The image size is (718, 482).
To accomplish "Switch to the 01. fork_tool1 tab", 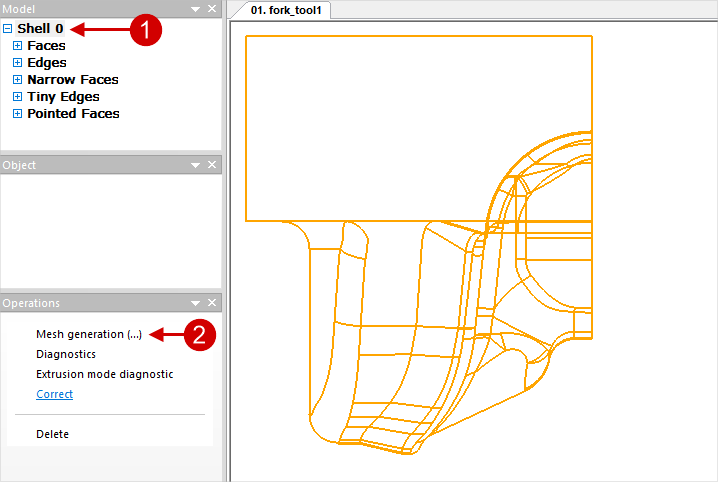I will [282, 11].
